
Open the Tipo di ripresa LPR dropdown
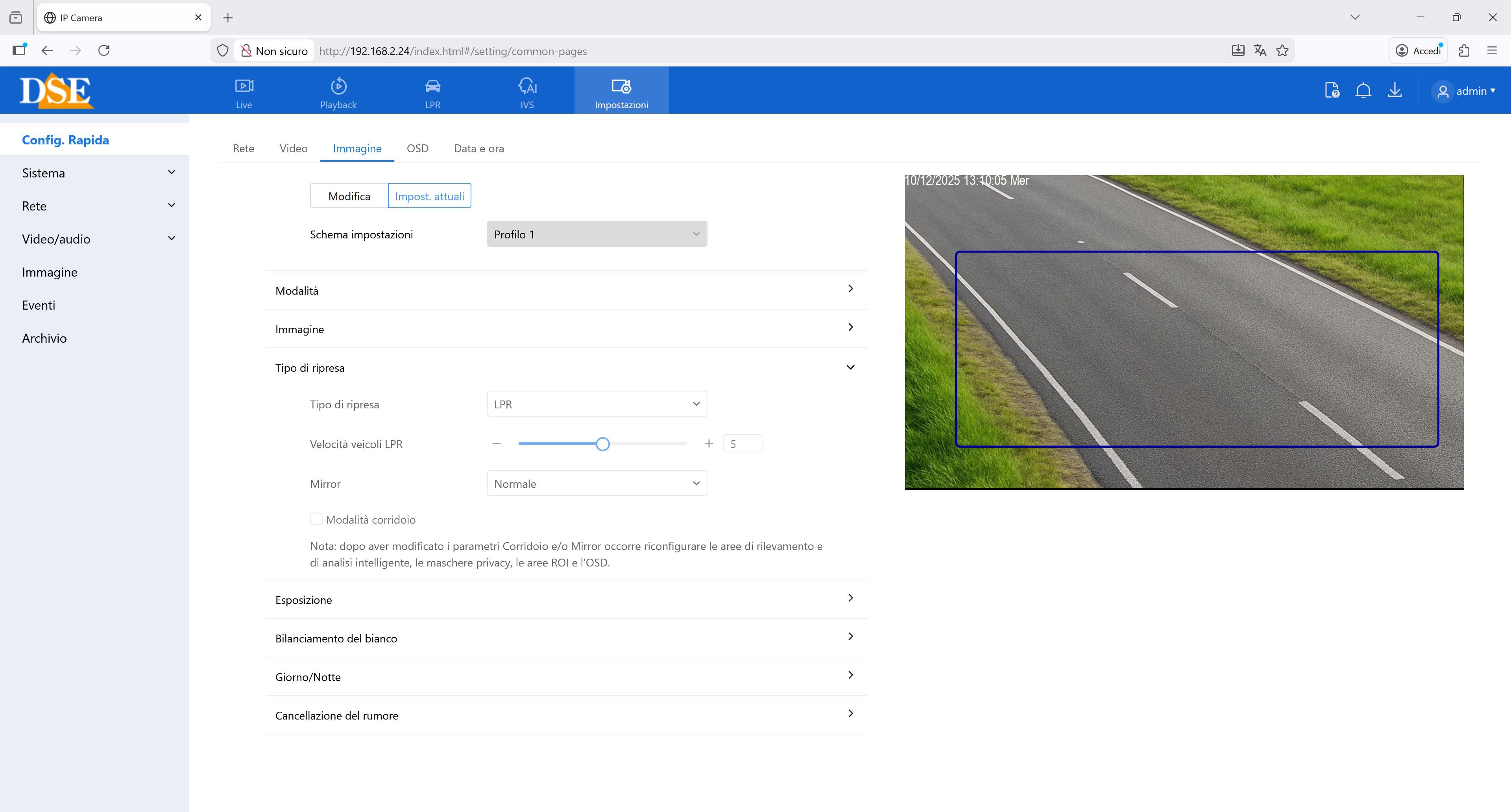[x=597, y=404]
